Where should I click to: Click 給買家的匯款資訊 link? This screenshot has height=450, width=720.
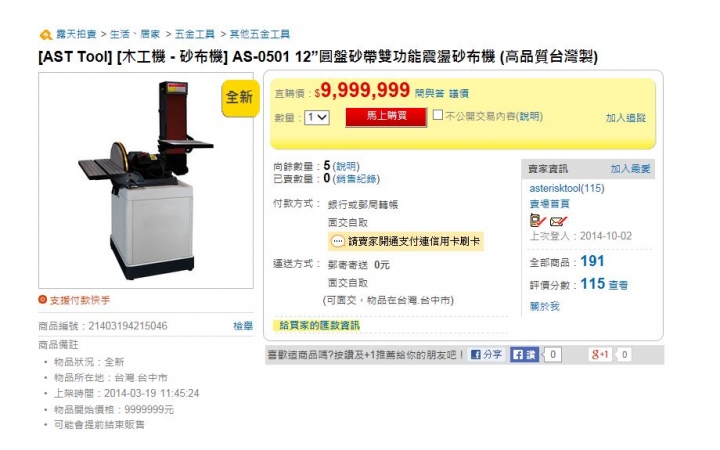pyautogui.click(x=320, y=325)
